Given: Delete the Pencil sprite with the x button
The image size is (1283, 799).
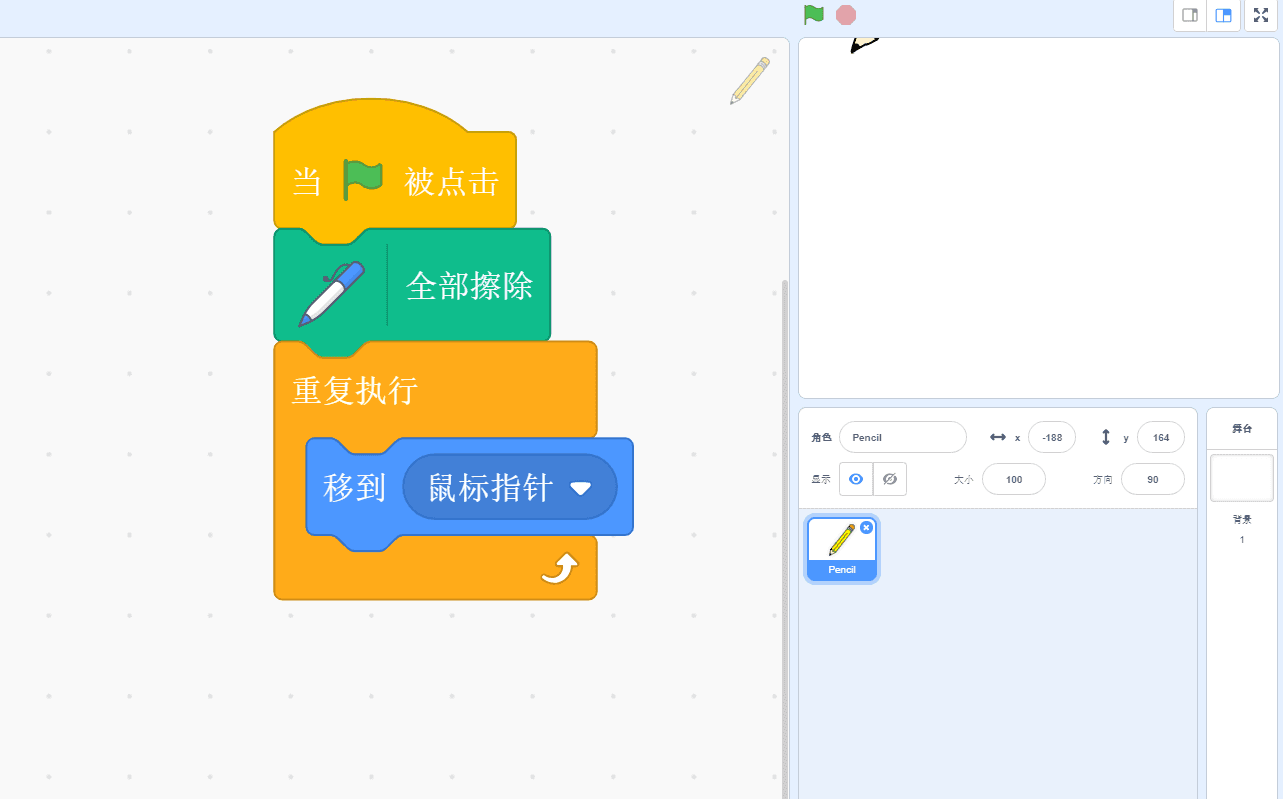Looking at the screenshot, I should coord(867,527).
